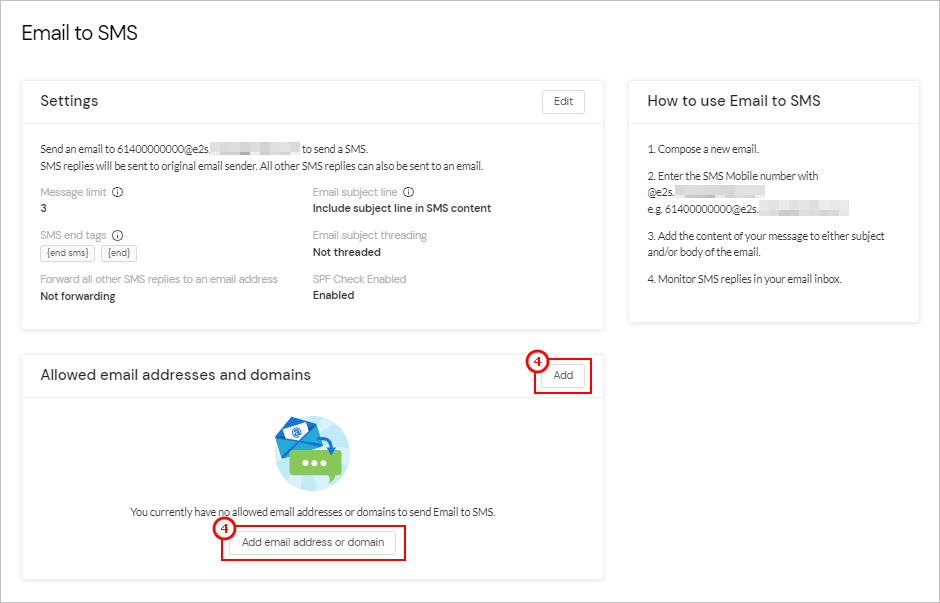Screen dimensions: 940x603
Task: Select the Settings panel heading
Action: click(70, 101)
